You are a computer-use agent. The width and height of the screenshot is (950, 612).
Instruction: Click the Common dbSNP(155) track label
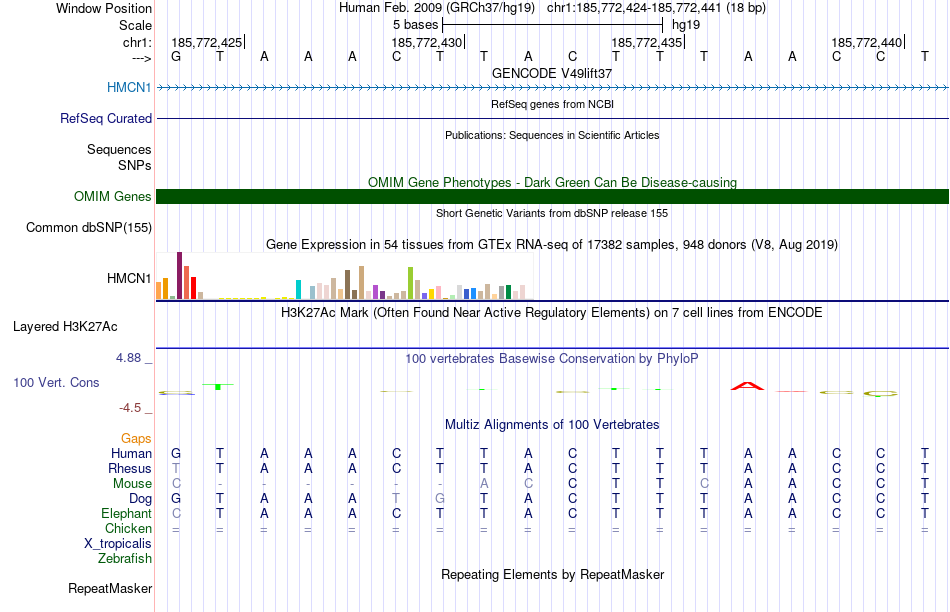[89, 227]
